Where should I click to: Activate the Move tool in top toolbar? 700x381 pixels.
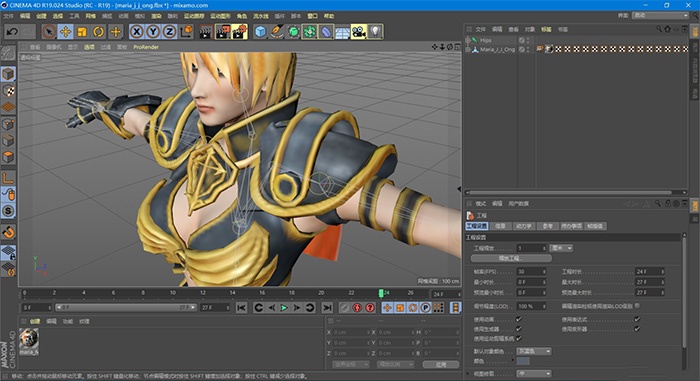tap(66, 32)
